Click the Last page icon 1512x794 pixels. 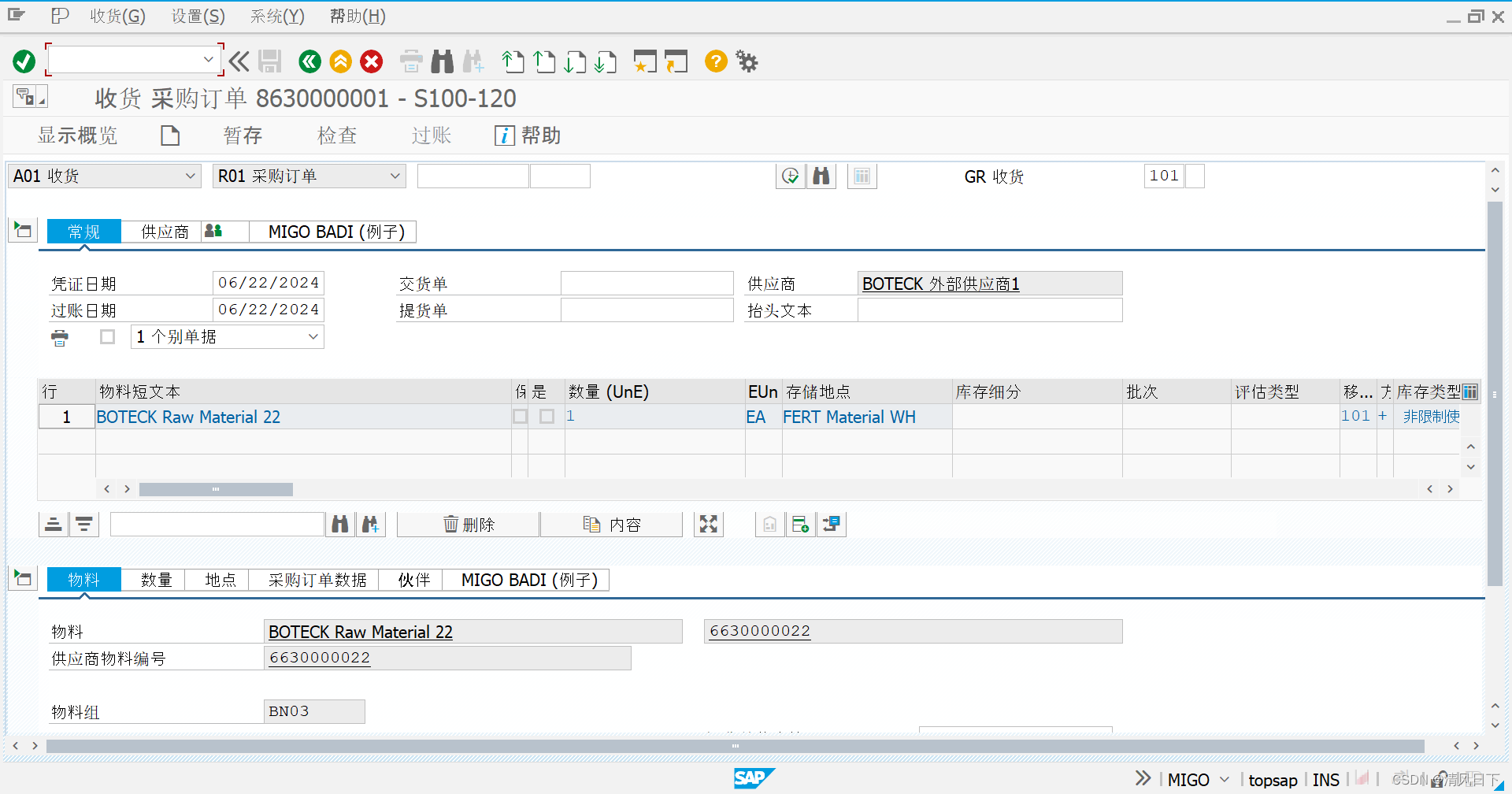606,61
